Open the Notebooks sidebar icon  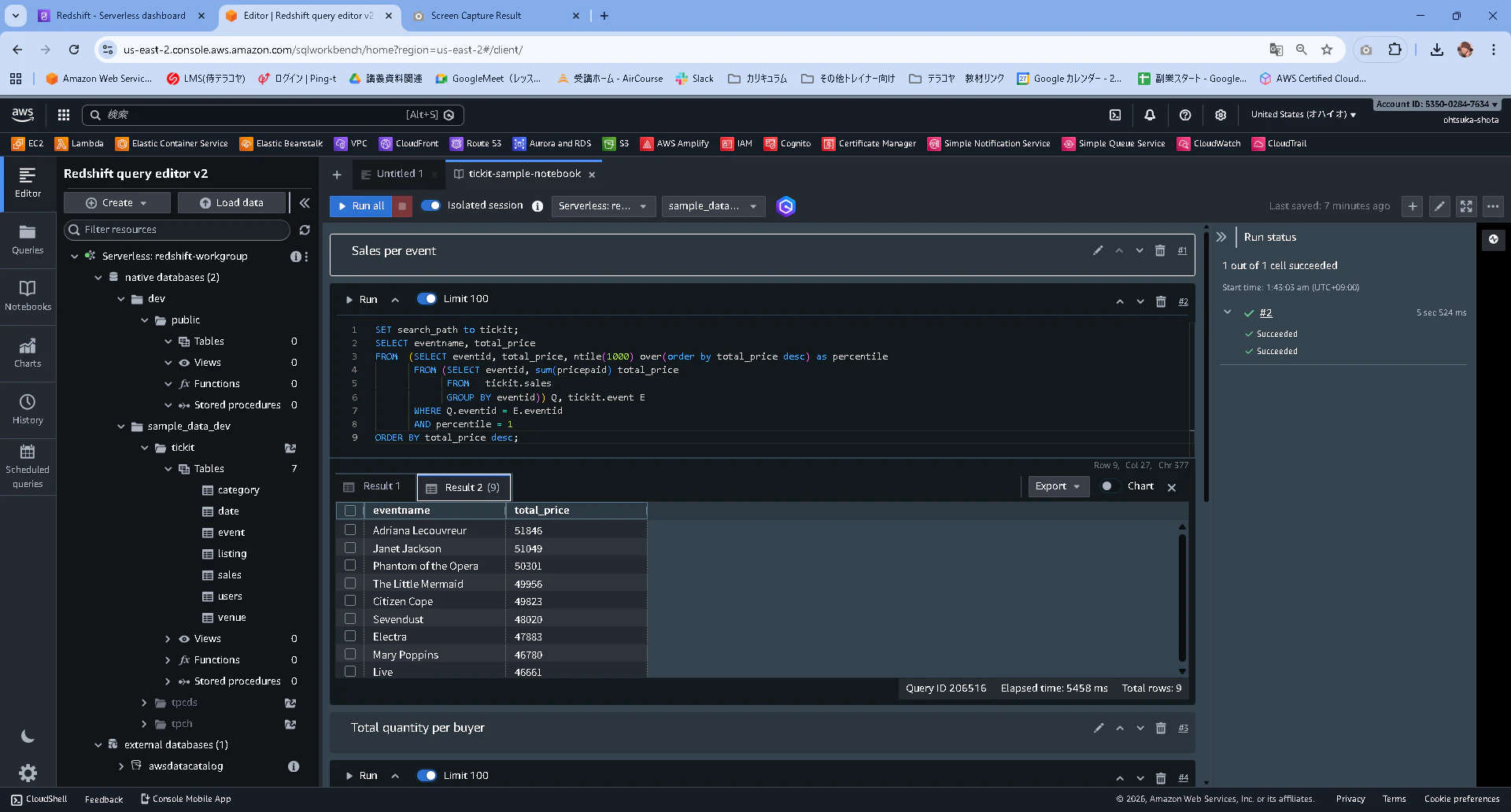point(28,297)
